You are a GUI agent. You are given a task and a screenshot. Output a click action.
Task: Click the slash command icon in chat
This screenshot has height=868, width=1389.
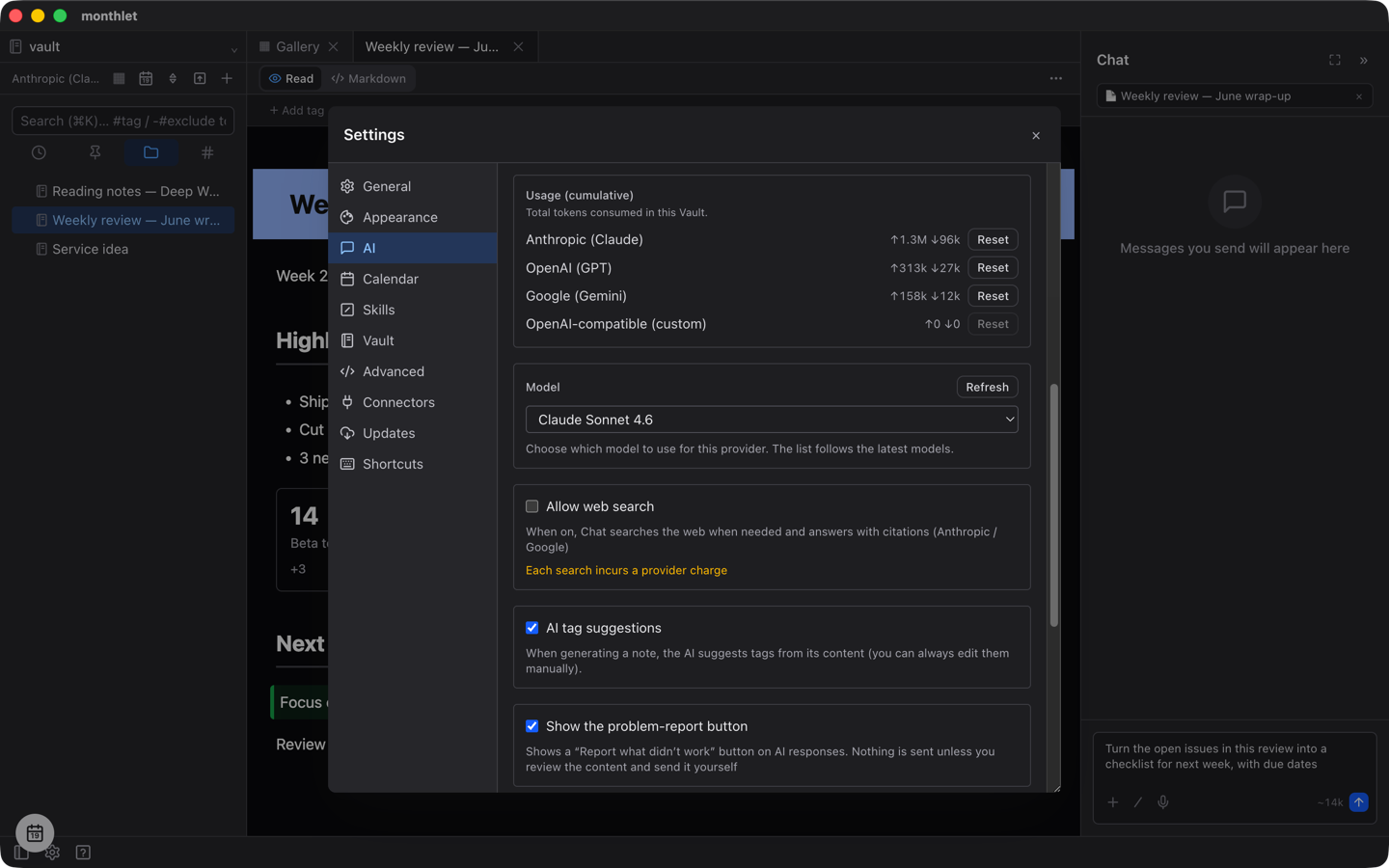(1138, 802)
